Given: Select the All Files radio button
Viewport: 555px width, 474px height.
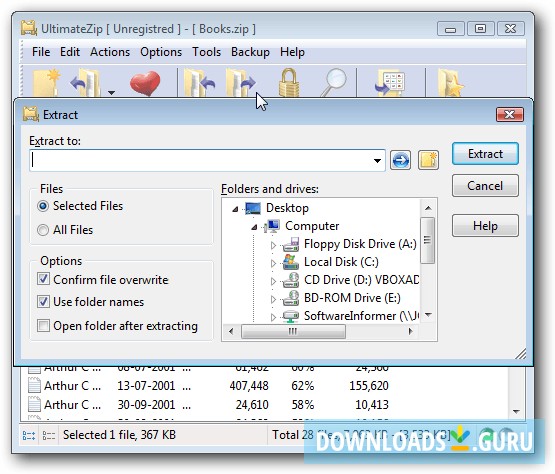Looking at the screenshot, I should [43, 230].
